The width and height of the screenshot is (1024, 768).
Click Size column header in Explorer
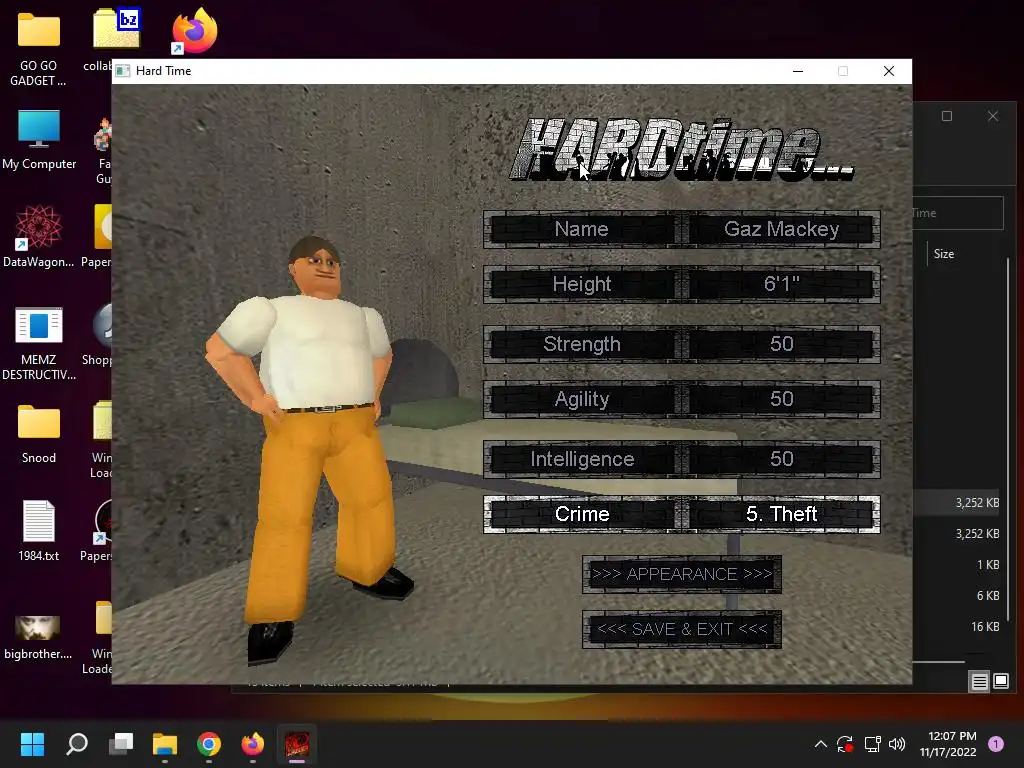(x=944, y=253)
